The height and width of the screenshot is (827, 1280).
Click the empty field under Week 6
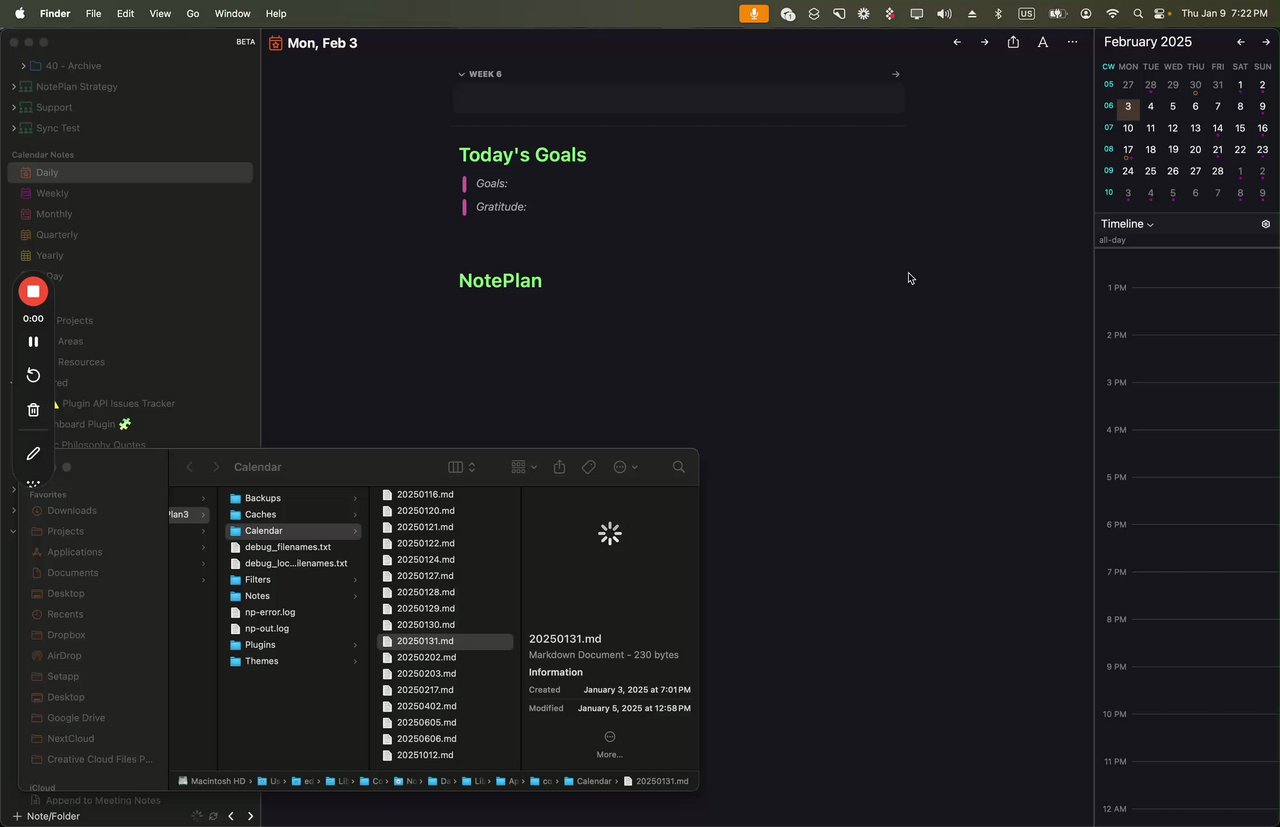pyautogui.click(x=679, y=99)
